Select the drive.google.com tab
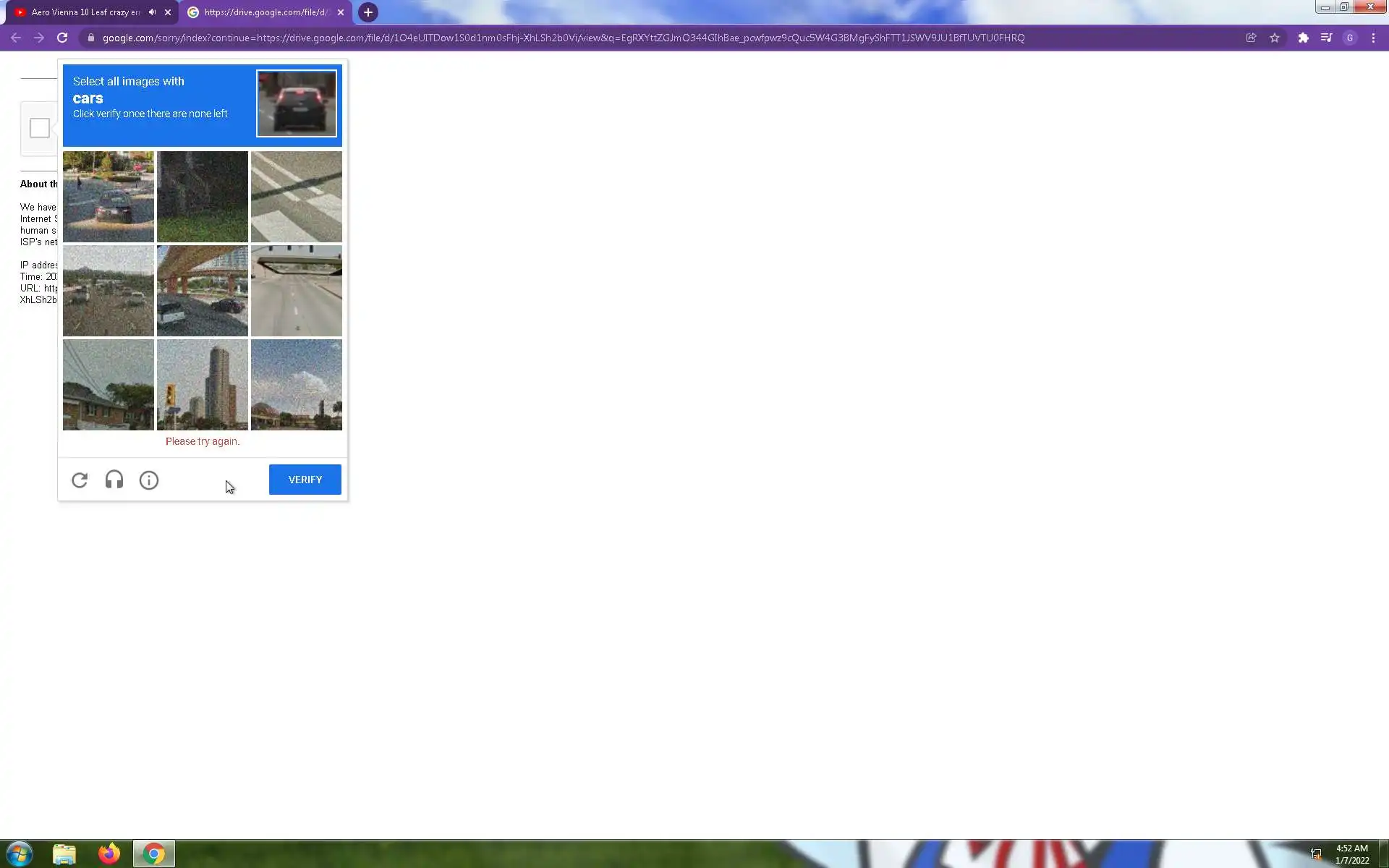This screenshot has width=1389, height=868. (x=264, y=12)
